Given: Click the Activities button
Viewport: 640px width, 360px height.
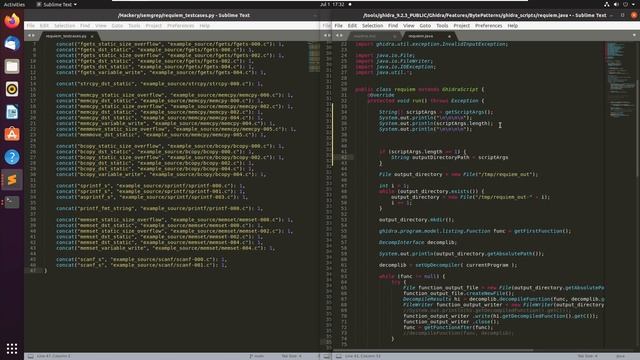Looking at the screenshot, I should [14, 4].
